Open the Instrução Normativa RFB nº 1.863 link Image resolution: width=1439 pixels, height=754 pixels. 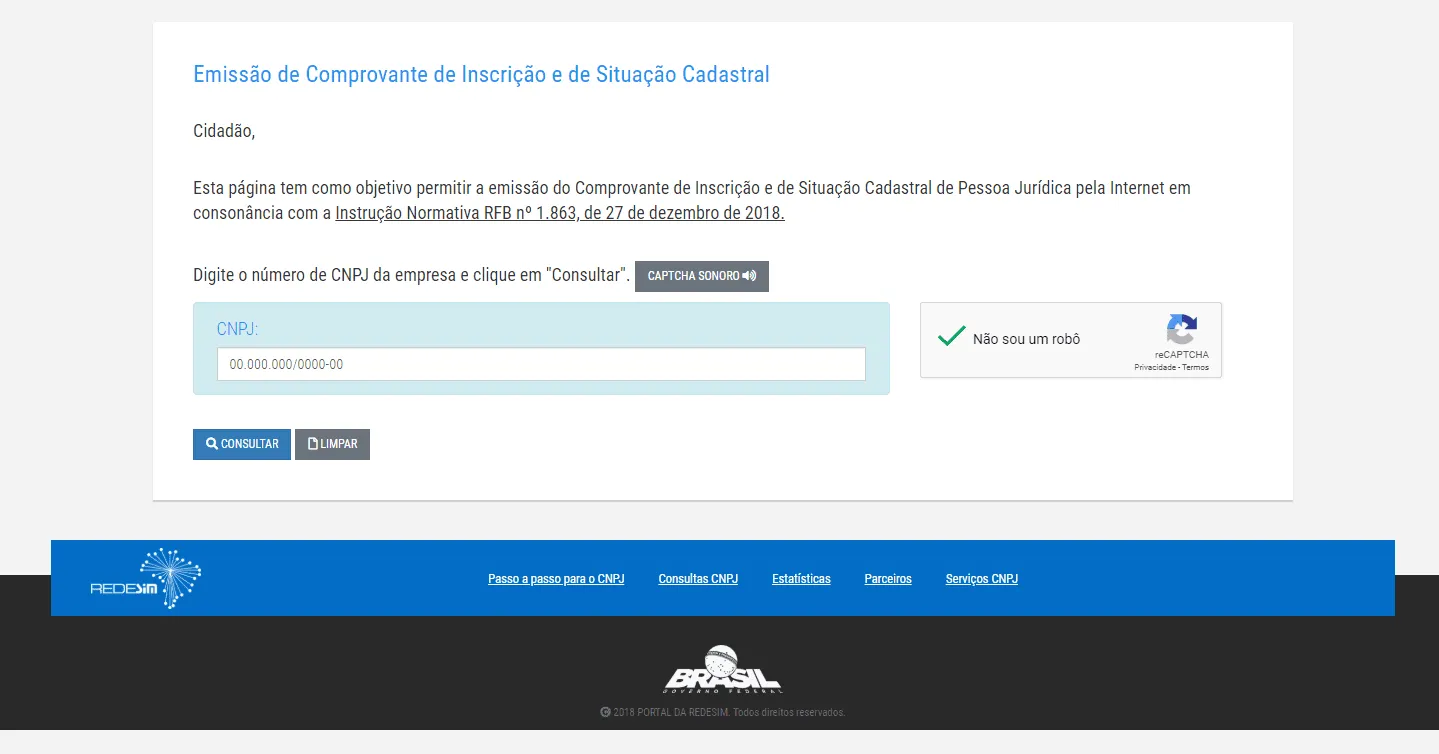[560, 213]
